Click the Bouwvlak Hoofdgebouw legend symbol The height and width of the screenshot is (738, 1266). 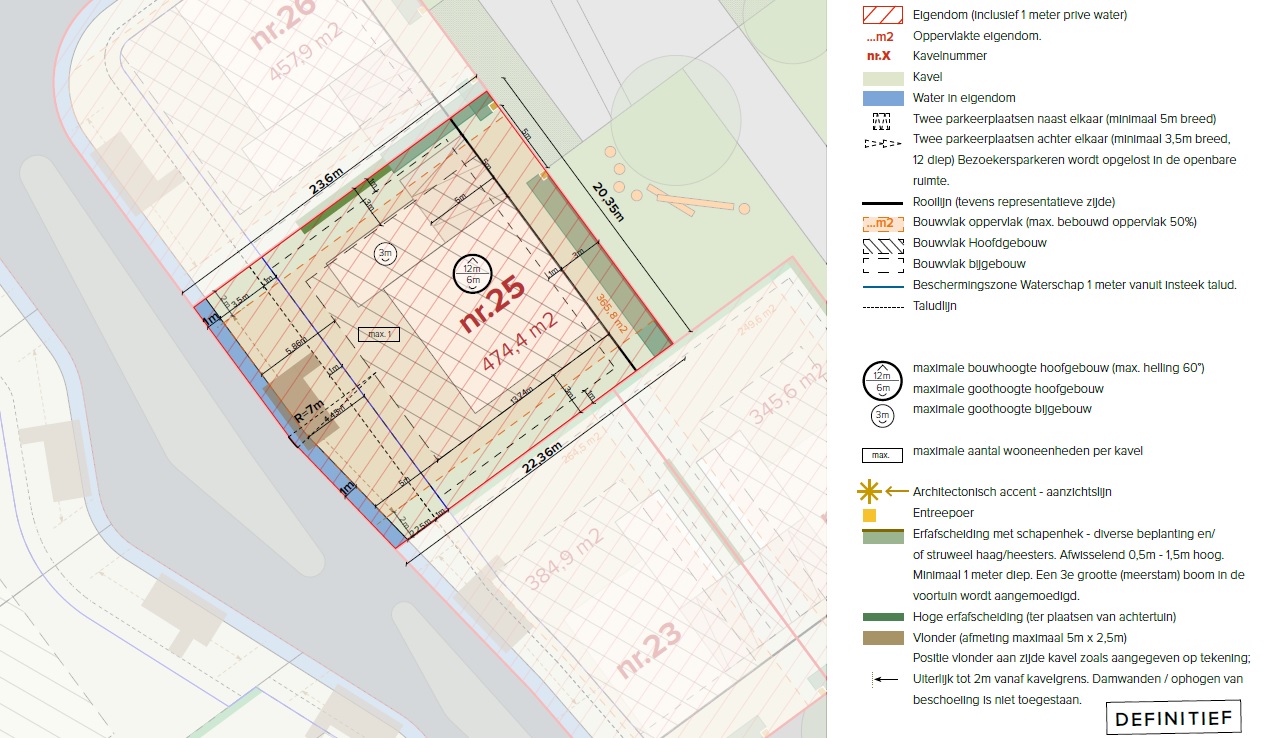881,243
